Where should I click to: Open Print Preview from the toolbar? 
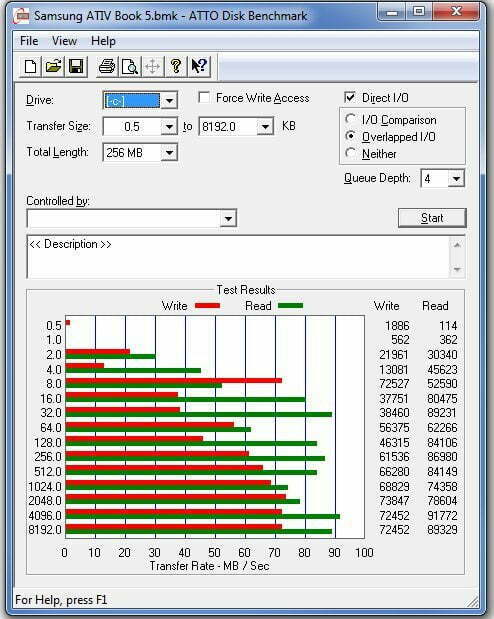tap(130, 66)
